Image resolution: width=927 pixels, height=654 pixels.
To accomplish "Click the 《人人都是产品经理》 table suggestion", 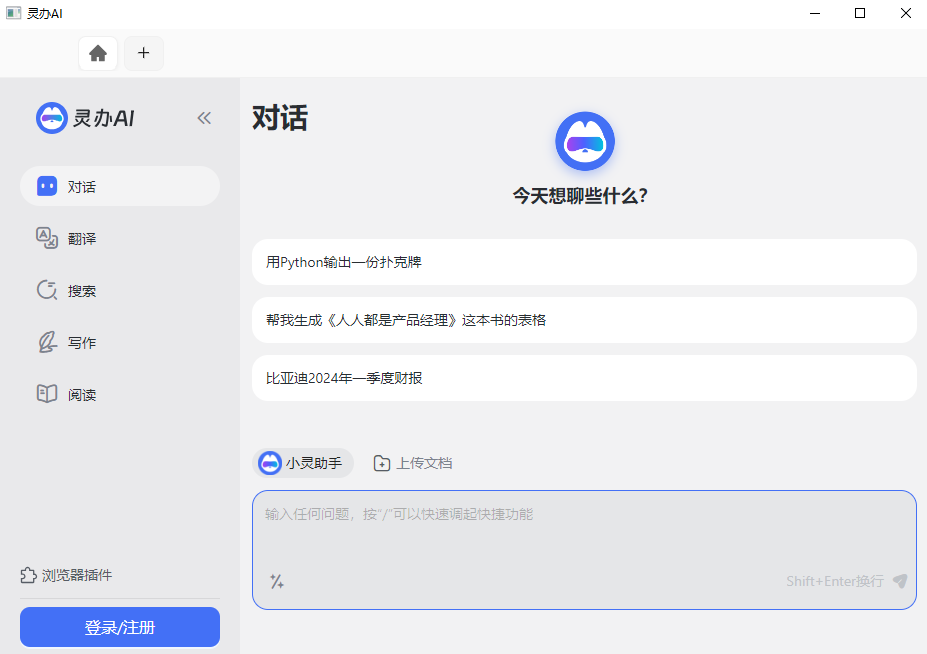I will 584,319.
